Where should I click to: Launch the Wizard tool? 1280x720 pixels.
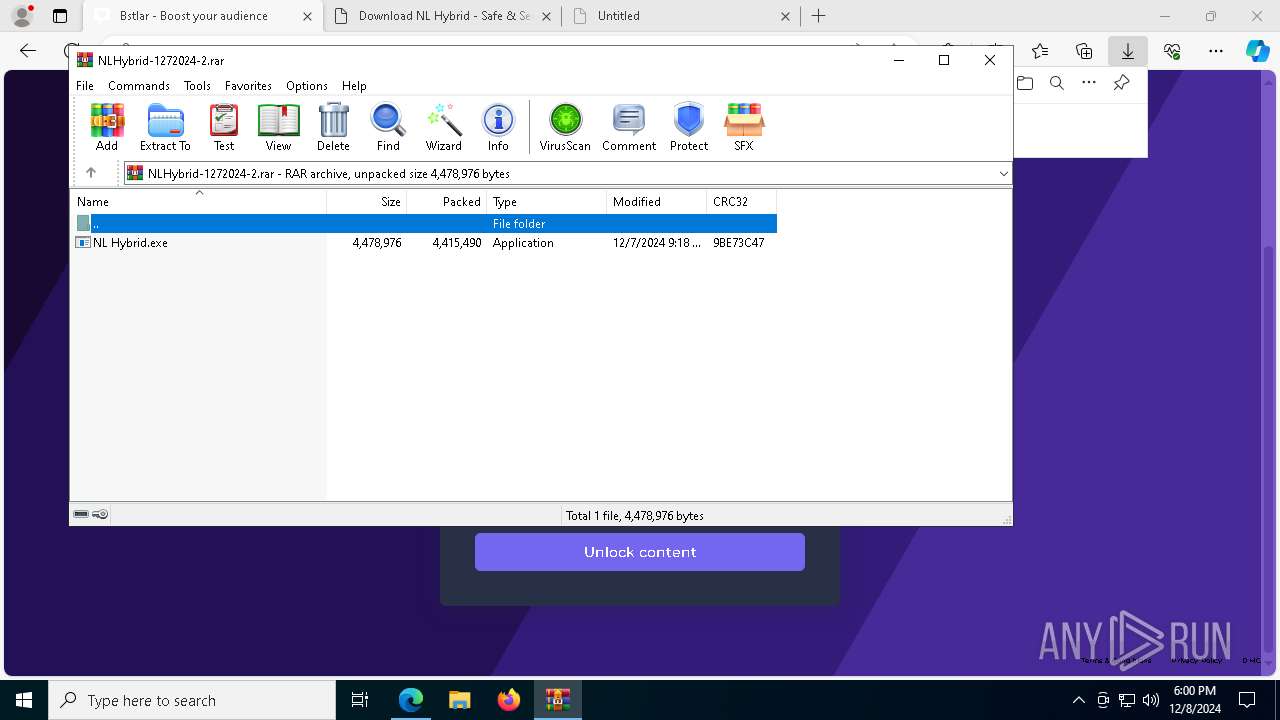[444, 127]
